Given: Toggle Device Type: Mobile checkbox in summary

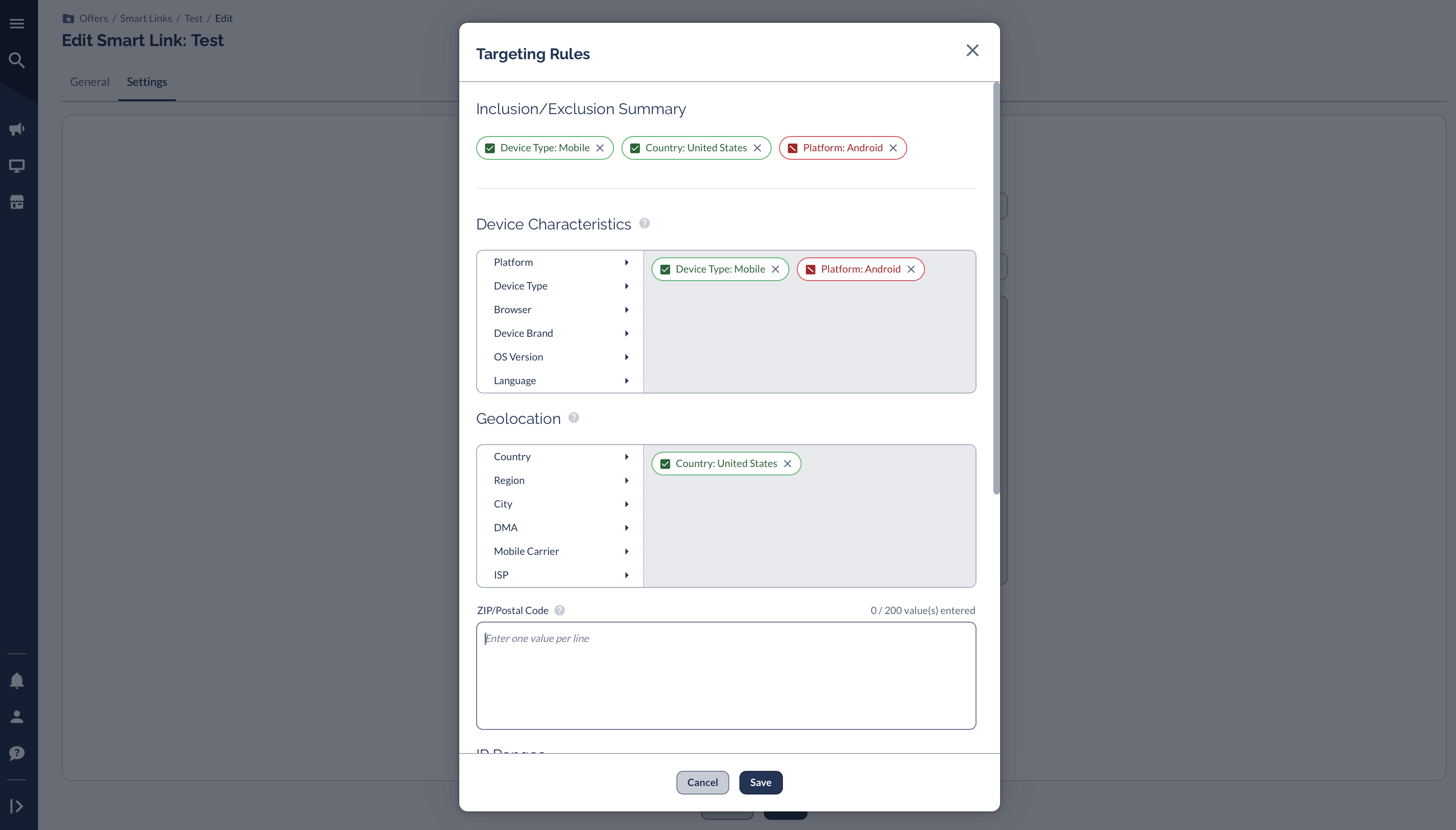Looking at the screenshot, I should pyautogui.click(x=490, y=148).
